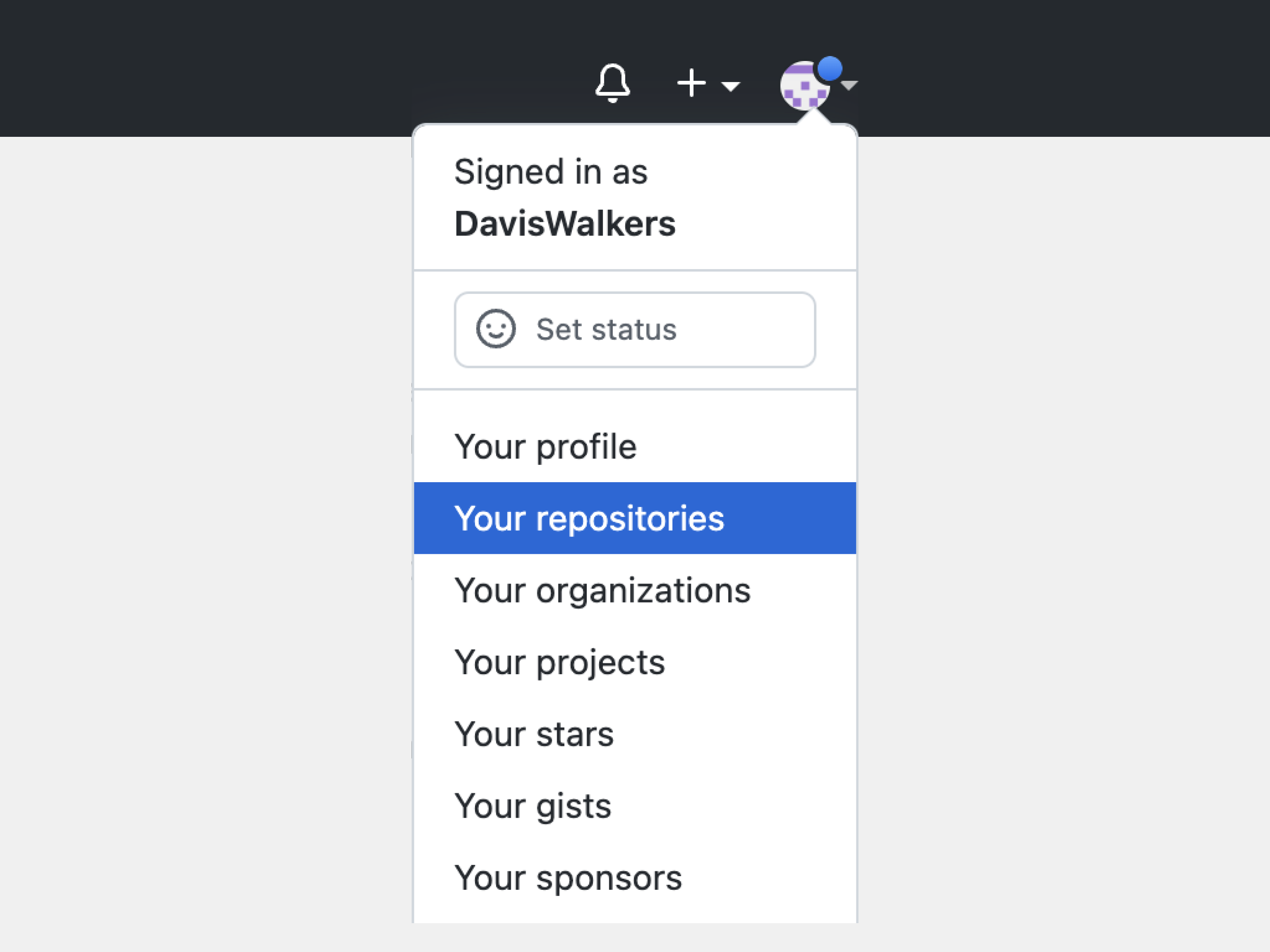
Task: Click the plus create-new icon
Action: pos(691,84)
